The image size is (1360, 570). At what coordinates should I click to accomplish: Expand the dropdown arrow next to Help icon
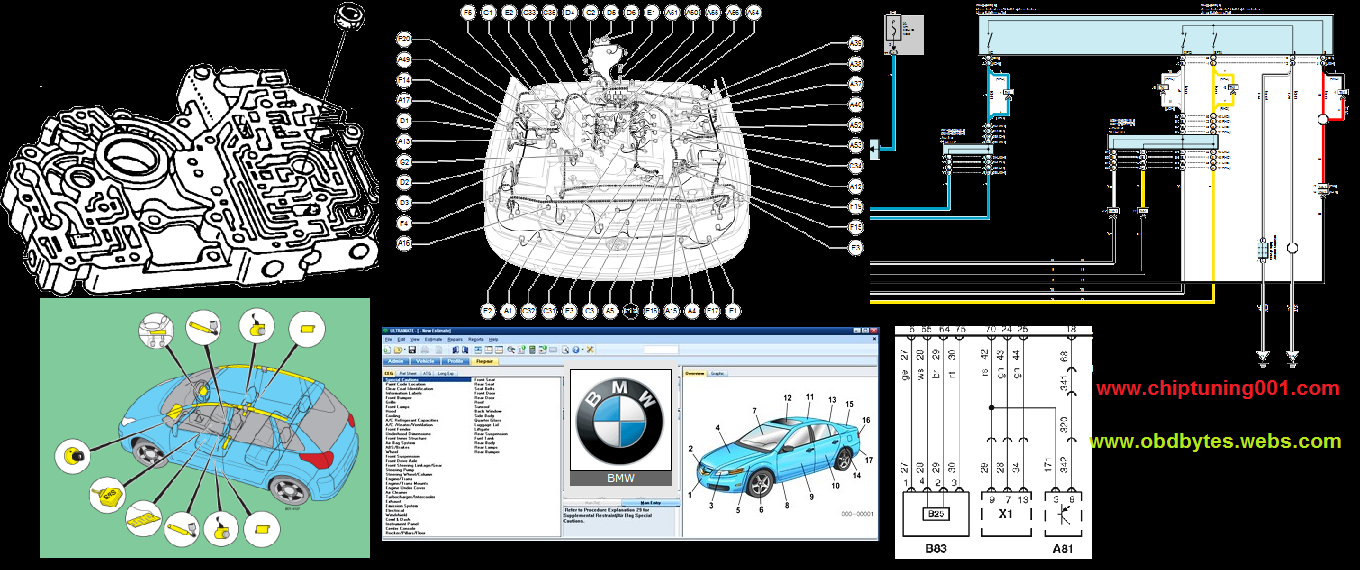click(x=583, y=349)
